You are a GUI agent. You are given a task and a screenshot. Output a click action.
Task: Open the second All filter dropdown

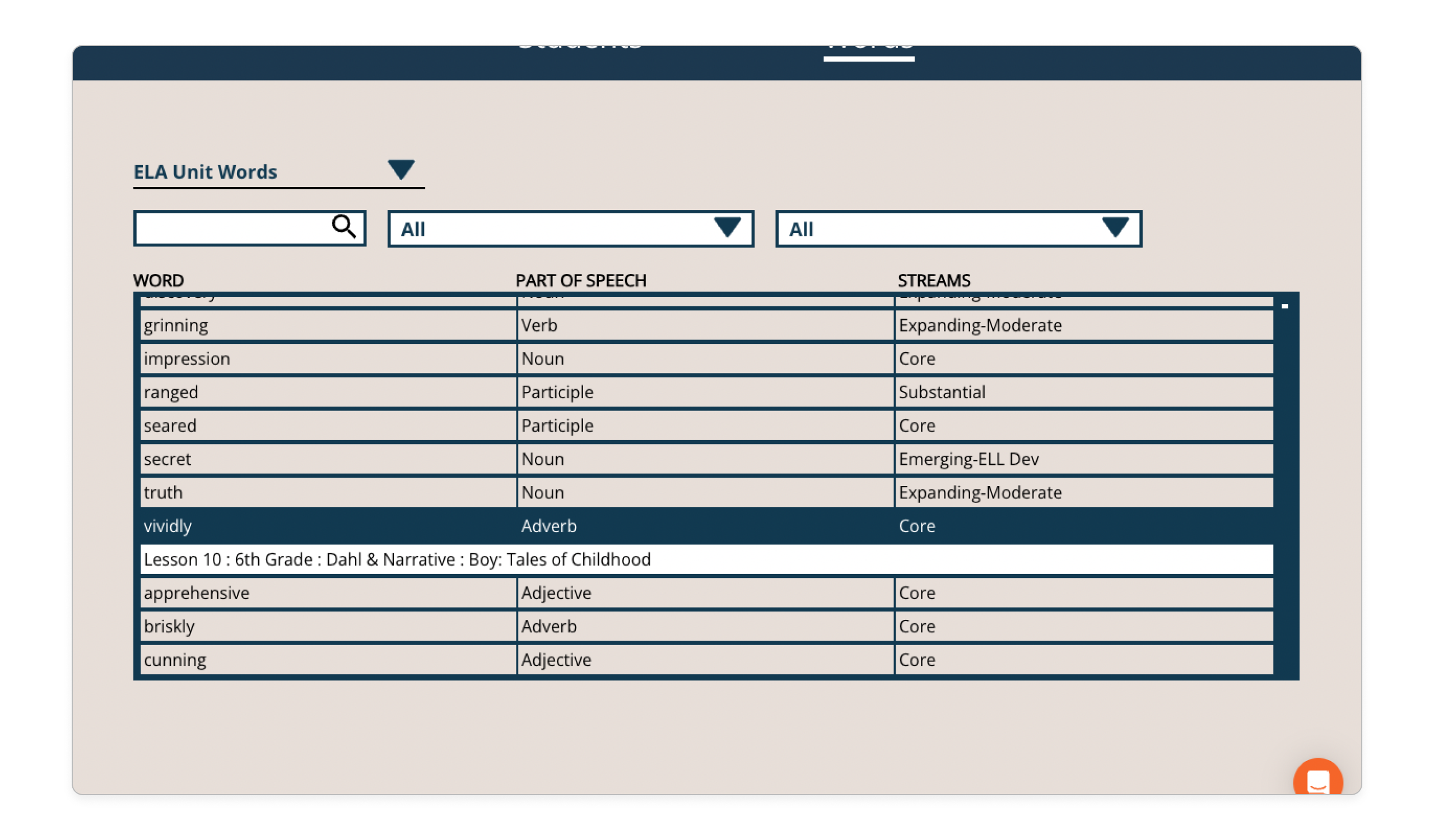(x=1114, y=228)
